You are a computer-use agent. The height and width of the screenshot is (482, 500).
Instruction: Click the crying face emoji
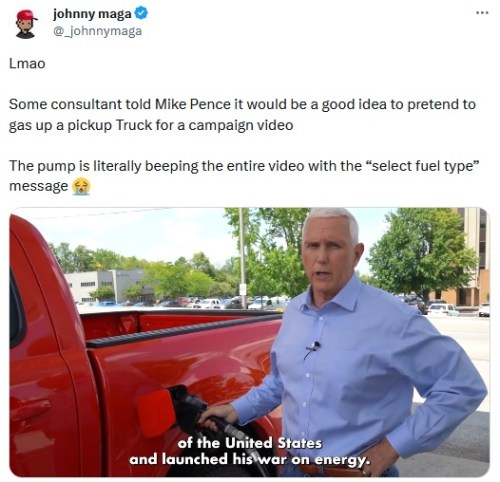coord(81,186)
